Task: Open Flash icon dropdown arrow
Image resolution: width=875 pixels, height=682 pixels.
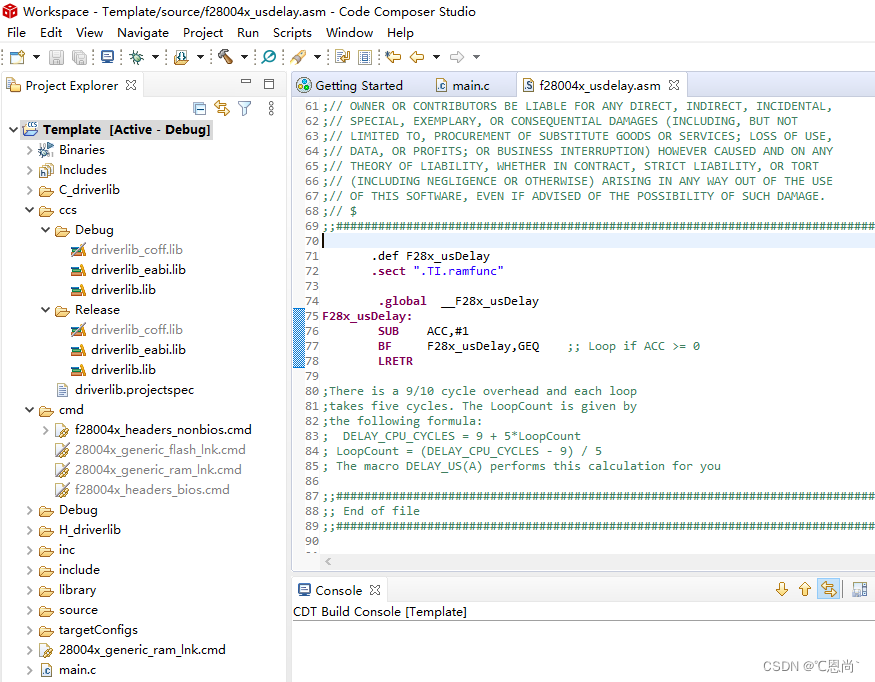Action: tap(200, 57)
